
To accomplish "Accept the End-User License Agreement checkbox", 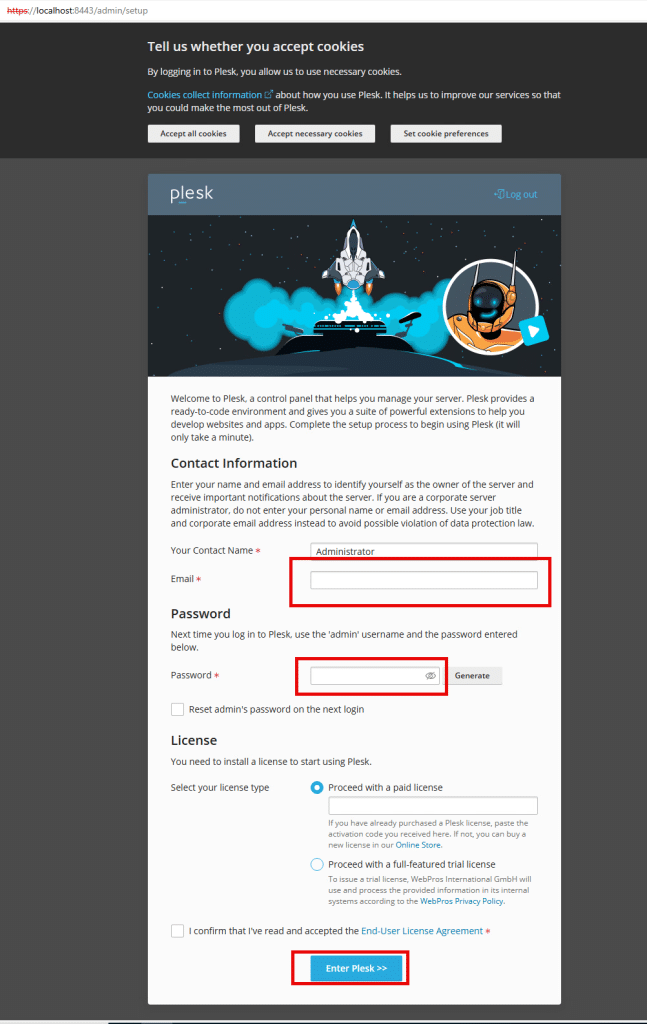I will (x=177, y=931).
